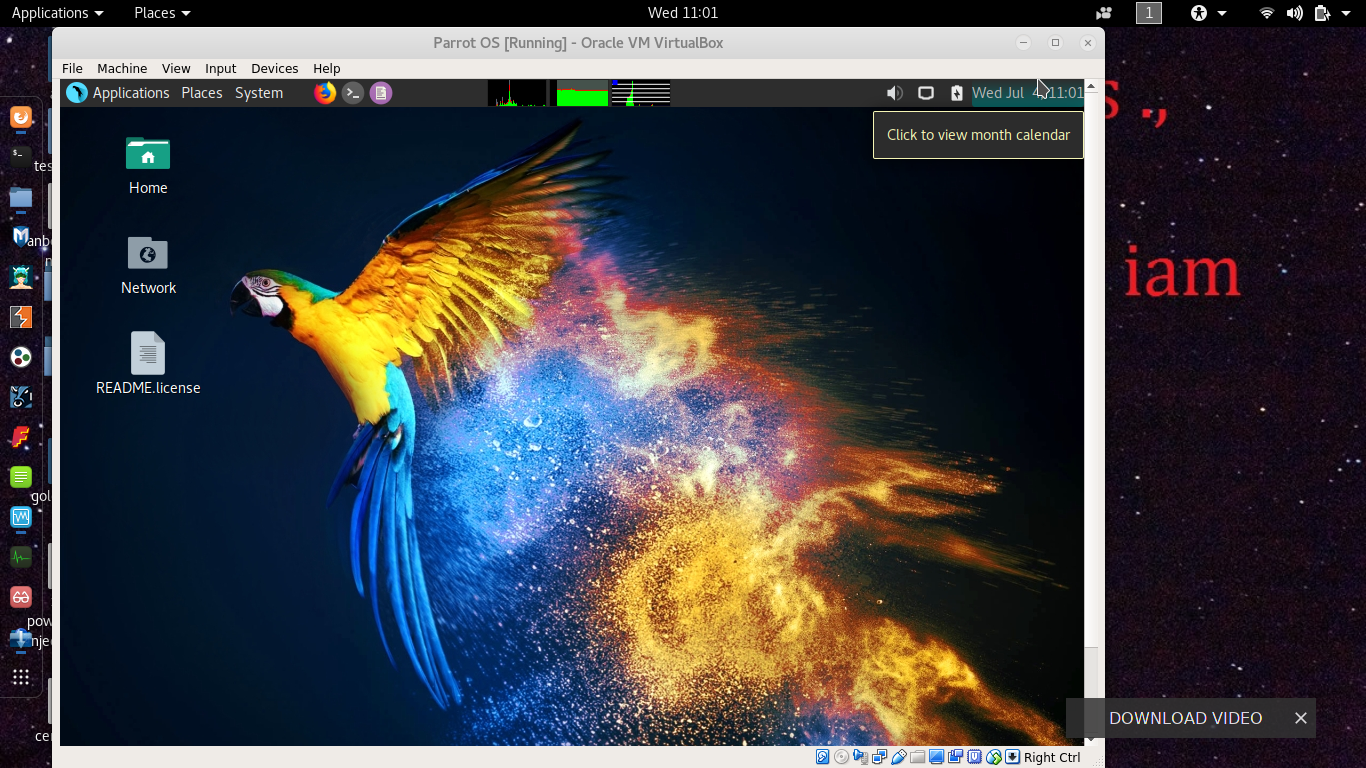Viewport: 1366px width, 768px height.
Task: Click the shared folders icon in VirtualBox status bar
Action: click(917, 757)
